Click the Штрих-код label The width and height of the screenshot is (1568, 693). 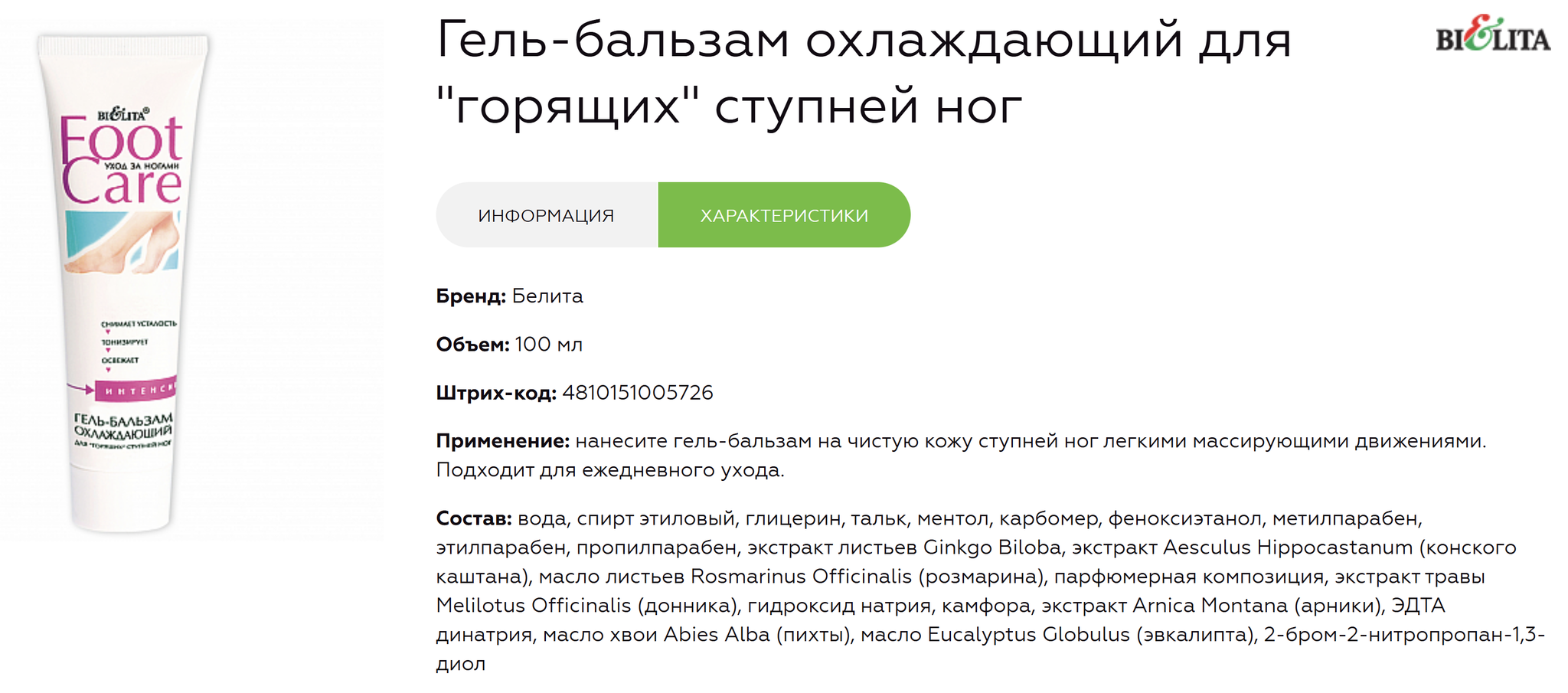click(x=496, y=393)
